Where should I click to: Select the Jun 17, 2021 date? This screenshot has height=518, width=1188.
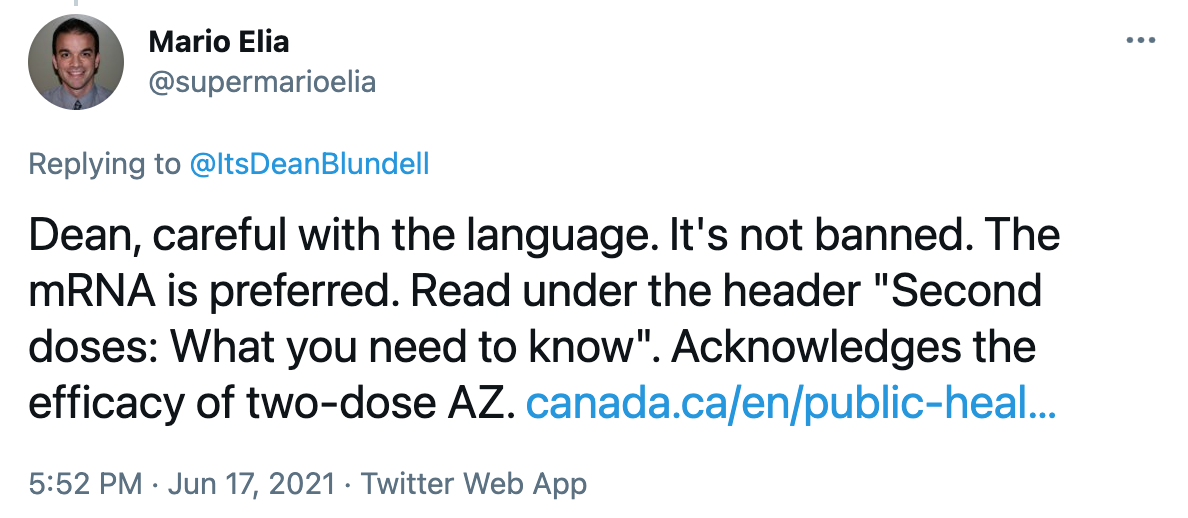click(251, 483)
